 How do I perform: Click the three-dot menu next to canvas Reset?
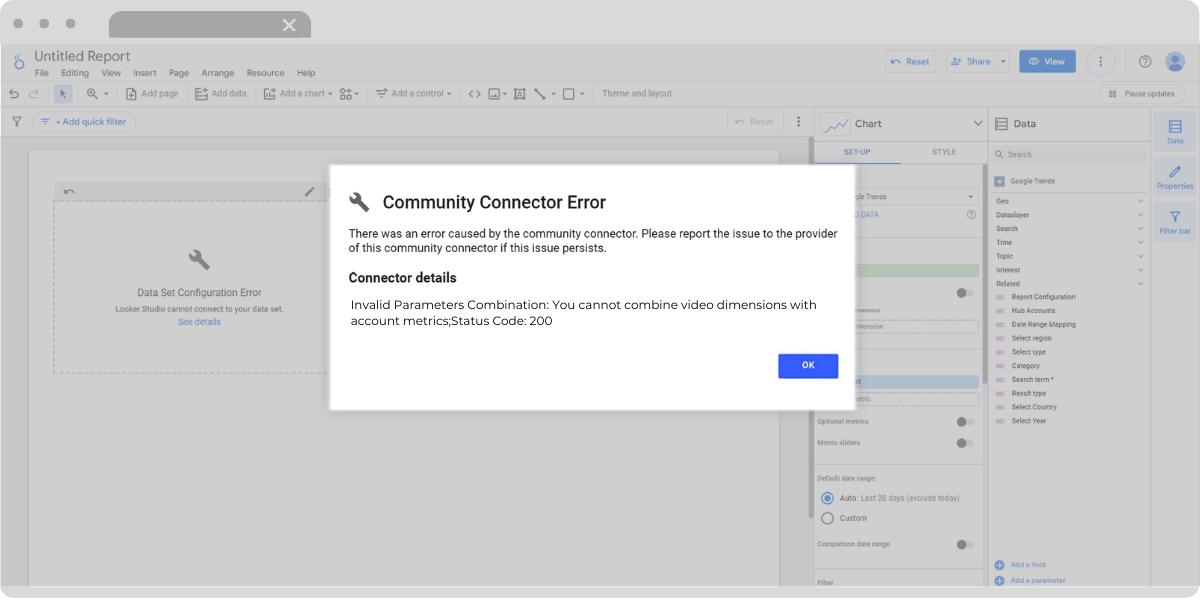[798, 122]
